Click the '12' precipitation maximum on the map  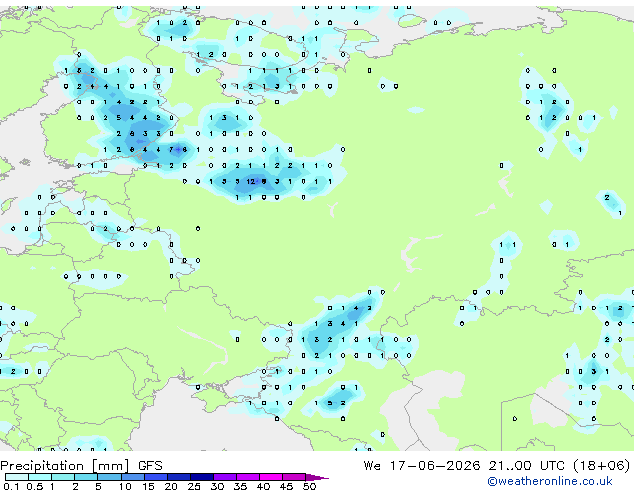click(x=251, y=182)
